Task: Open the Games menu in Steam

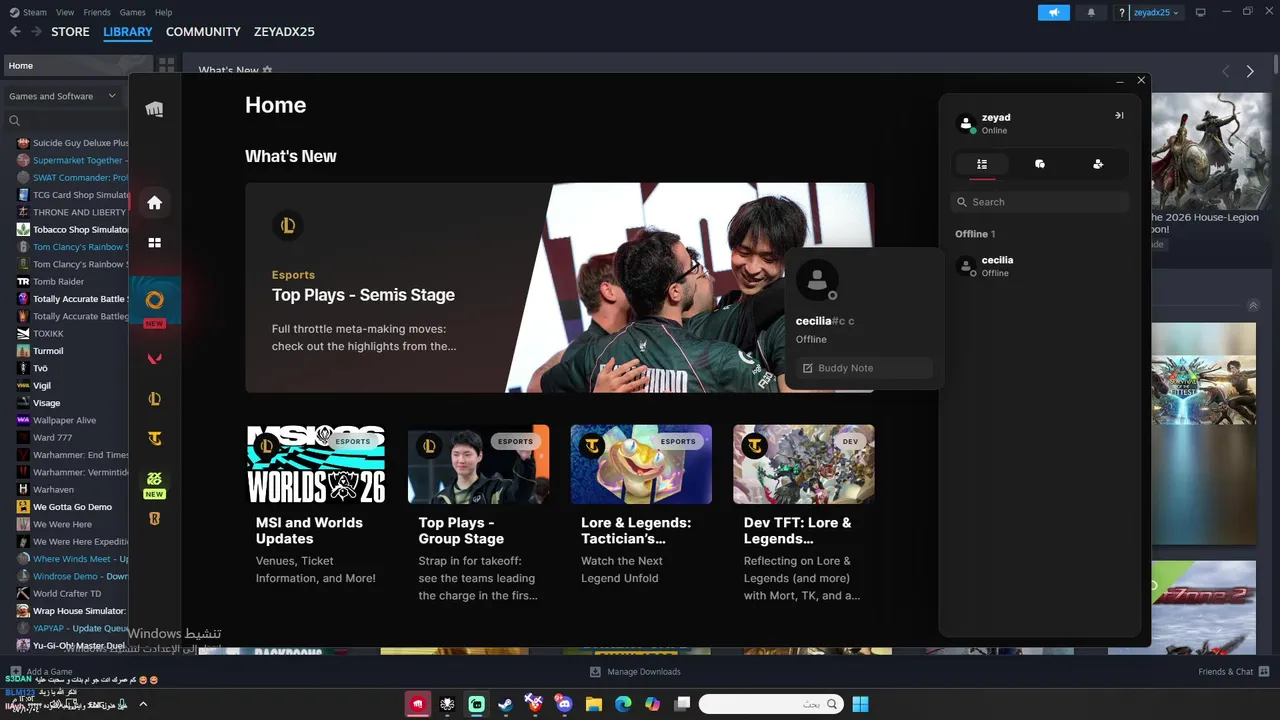Action: tap(132, 12)
